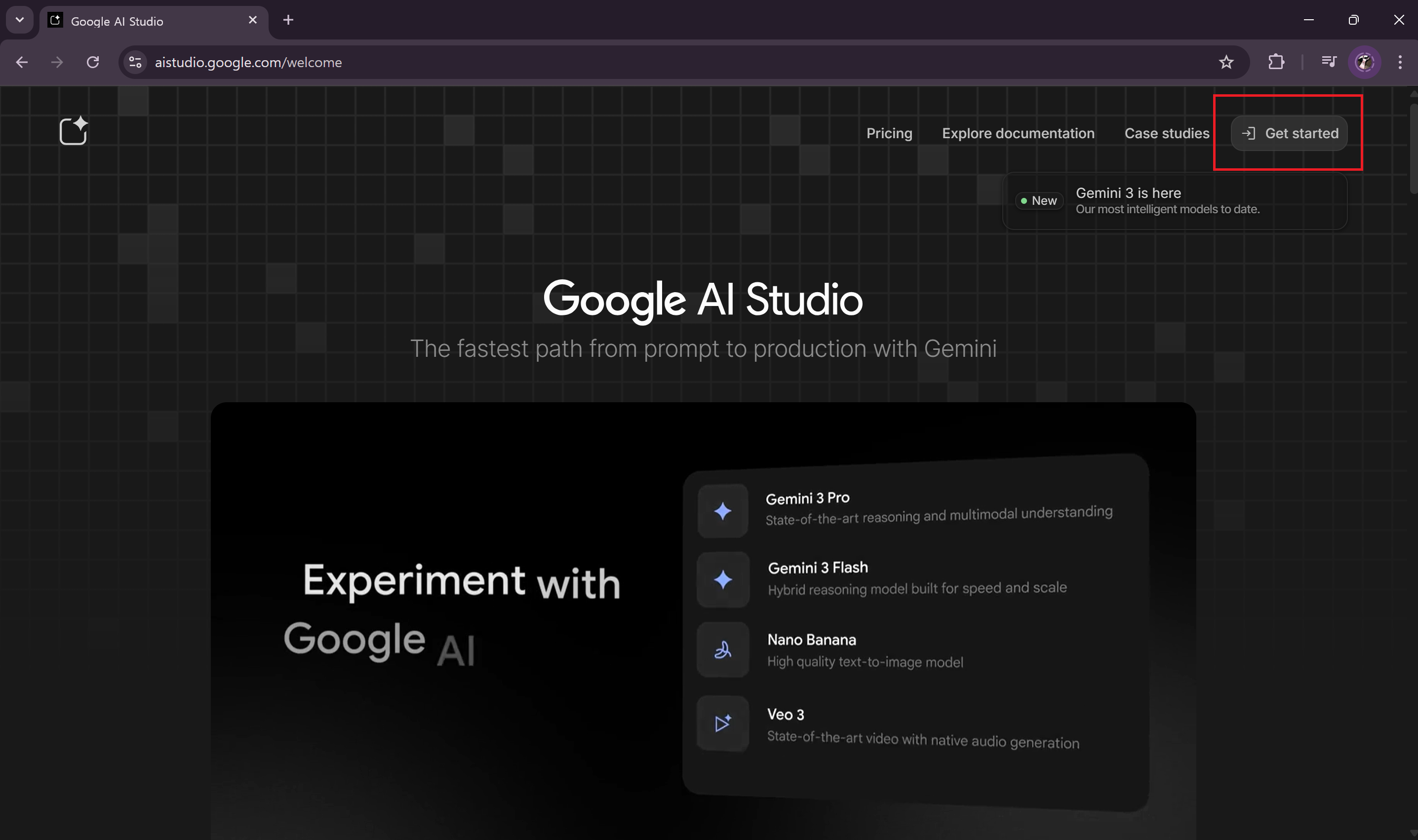Open Chrome profile avatar

click(x=1364, y=62)
